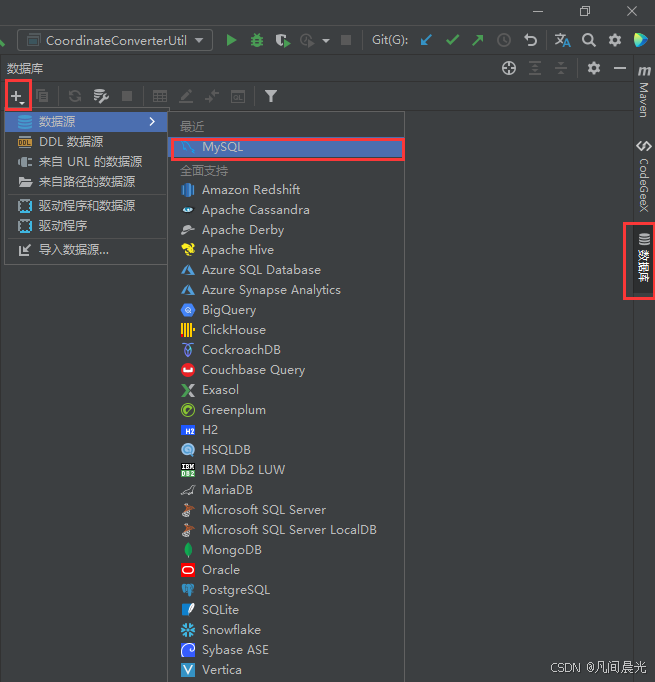Select 来自路径的数据源 menu item
Screen dimensions: 655x682
click(x=86, y=182)
